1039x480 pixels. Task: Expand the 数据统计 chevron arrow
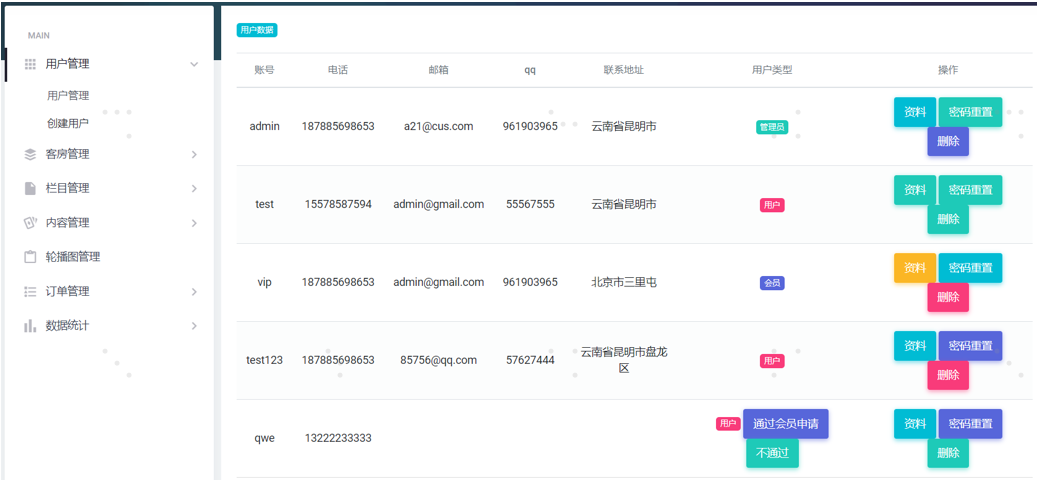pyautogui.click(x=194, y=326)
